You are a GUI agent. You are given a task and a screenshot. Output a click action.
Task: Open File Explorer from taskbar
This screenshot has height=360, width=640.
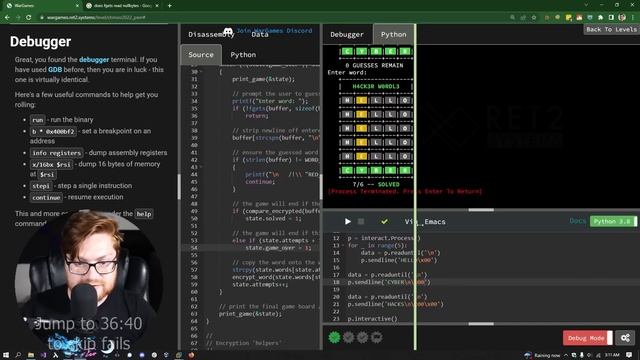31,355
